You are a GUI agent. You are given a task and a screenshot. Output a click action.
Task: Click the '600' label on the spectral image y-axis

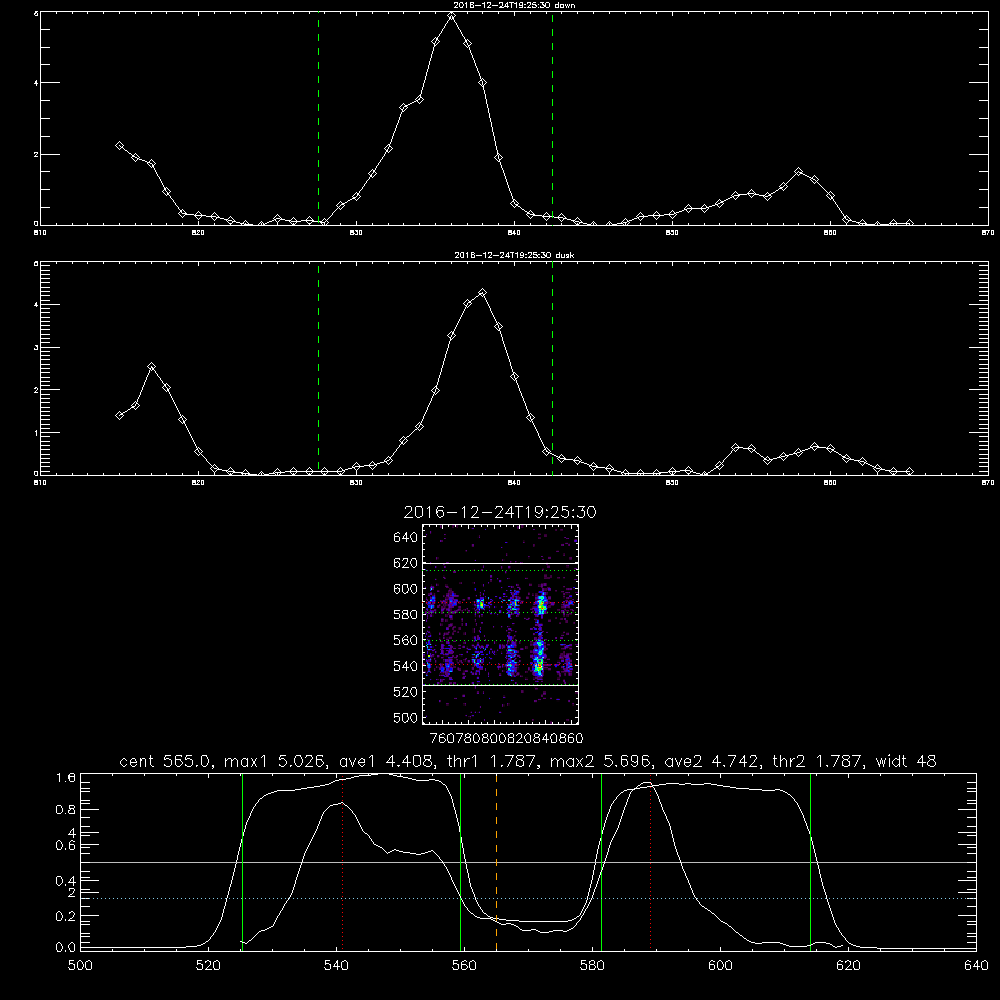click(406, 589)
